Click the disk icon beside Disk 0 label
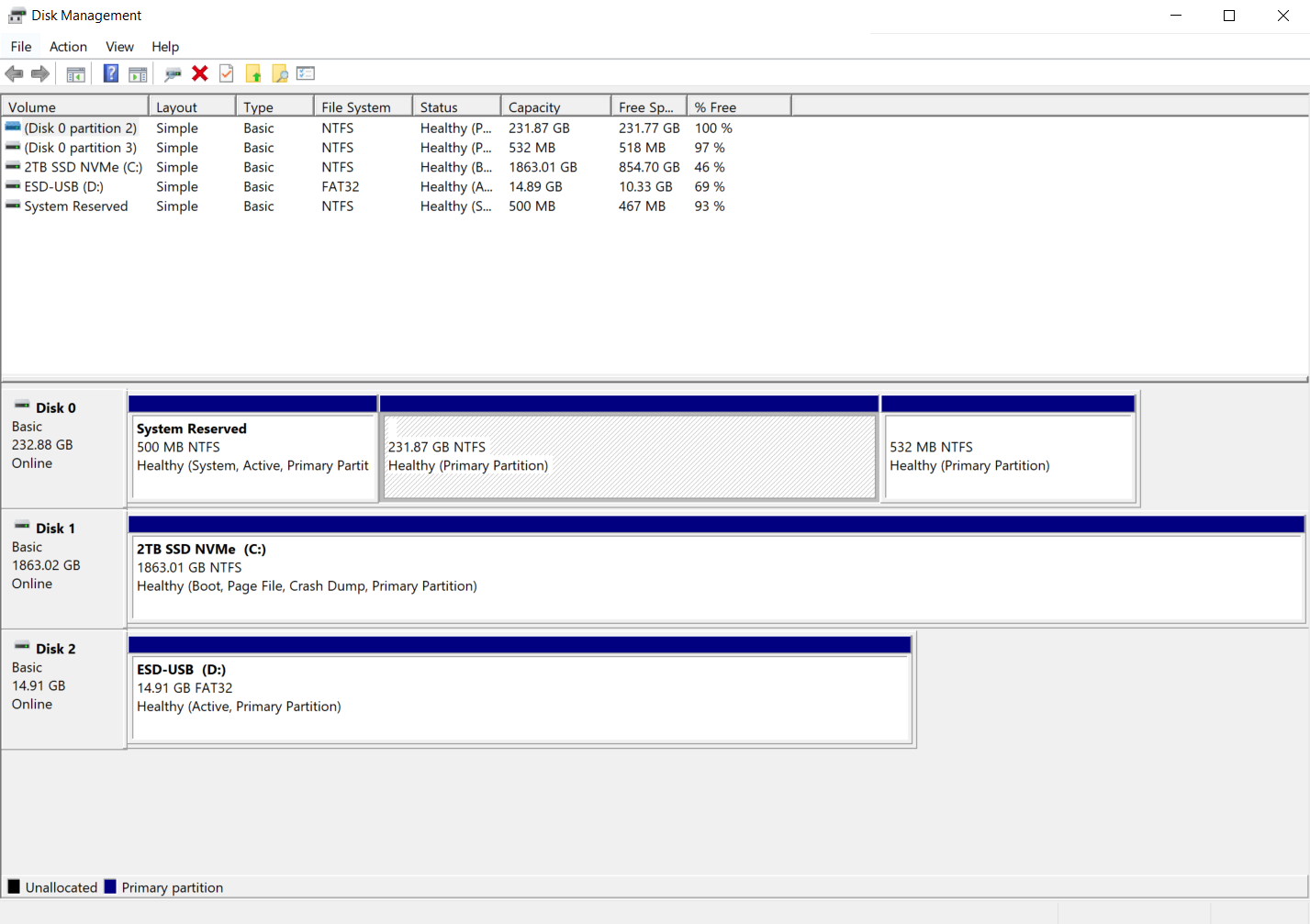1310x924 pixels. (x=22, y=406)
